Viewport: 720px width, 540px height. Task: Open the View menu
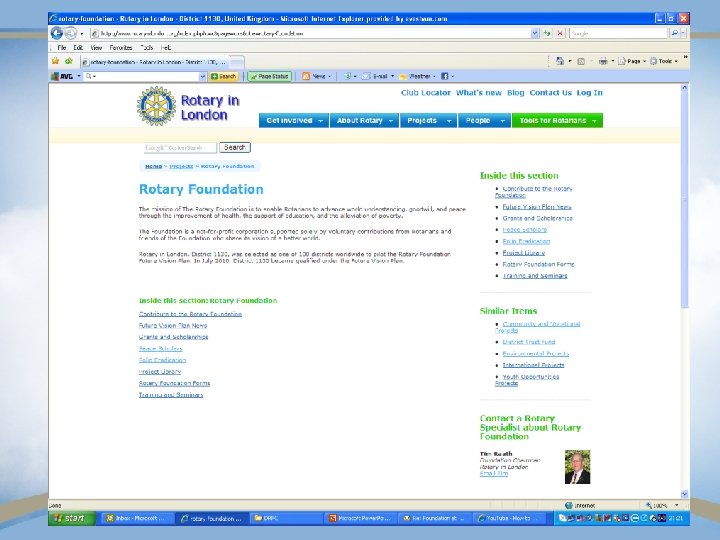pyautogui.click(x=96, y=48)
